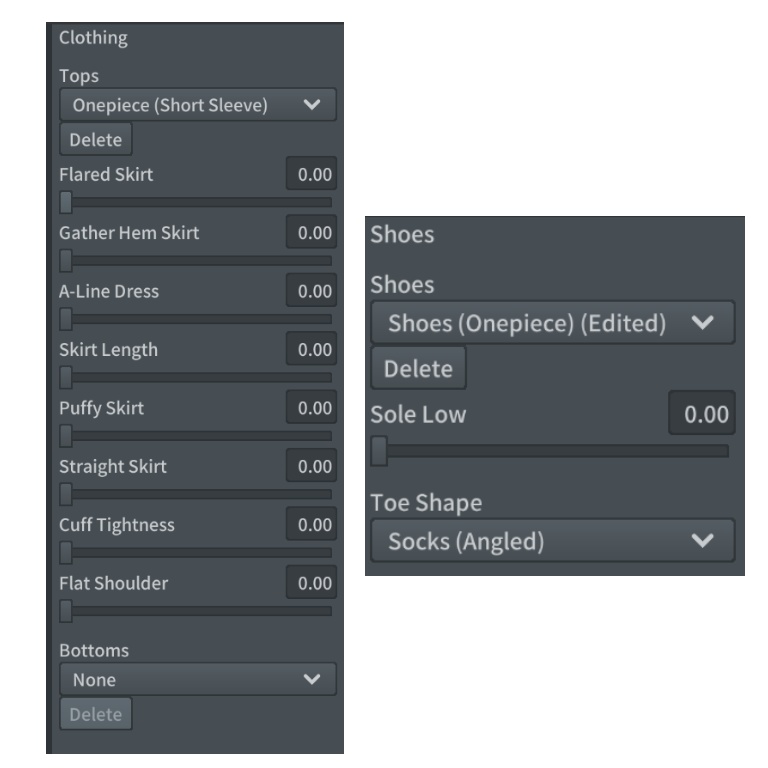Delete the selected shoes
Viewport: 768px width, 768px height.
coord(418,369)
